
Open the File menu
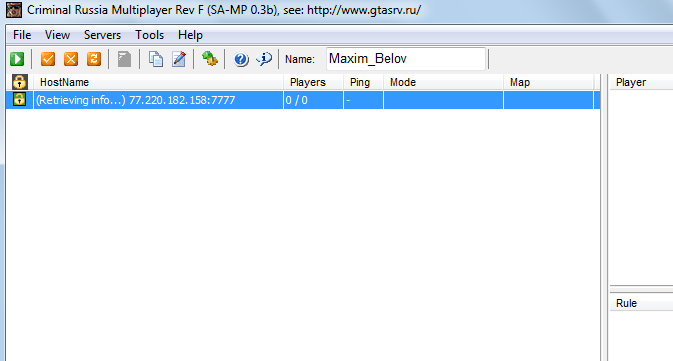[22, 35]
